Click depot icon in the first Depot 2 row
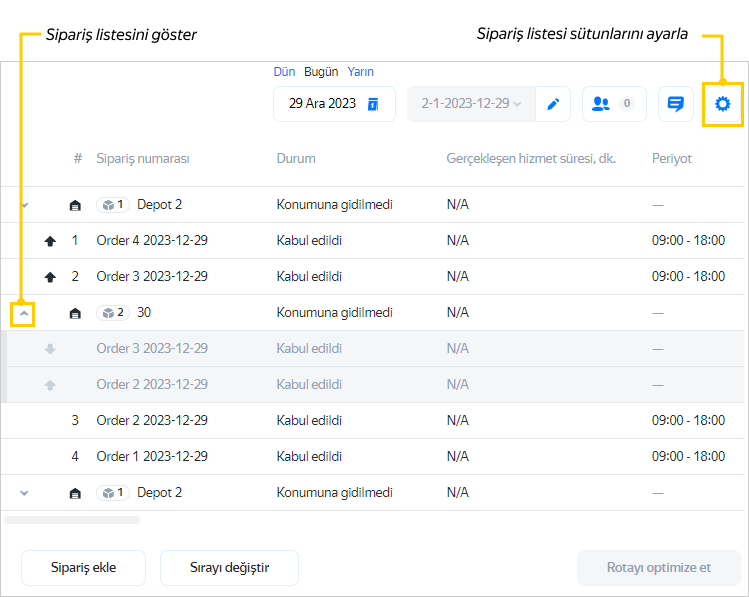The width and height of the screenshot is (749, 597). [75, 205]
